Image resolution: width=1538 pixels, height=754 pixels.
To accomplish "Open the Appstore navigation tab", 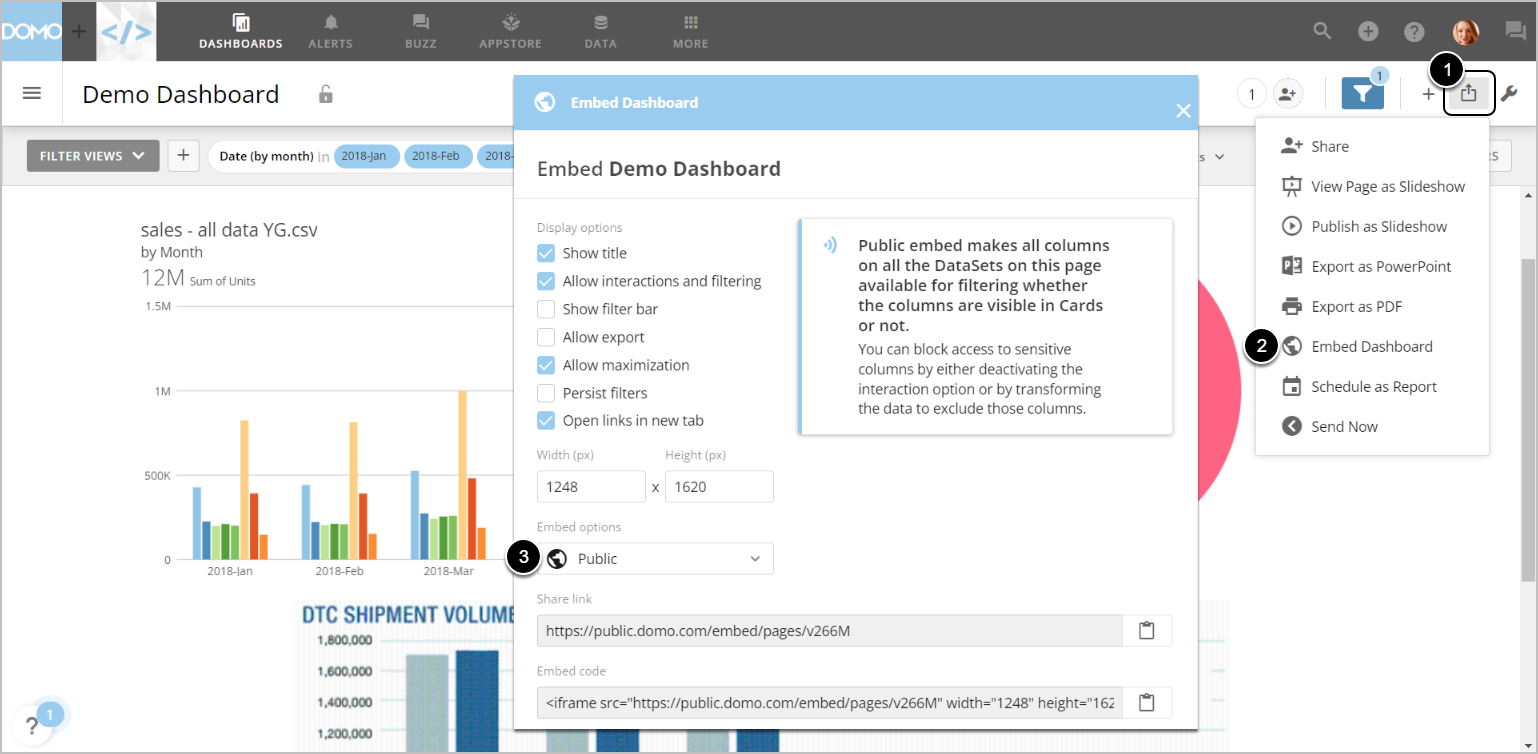I will (x=510, y=32).
